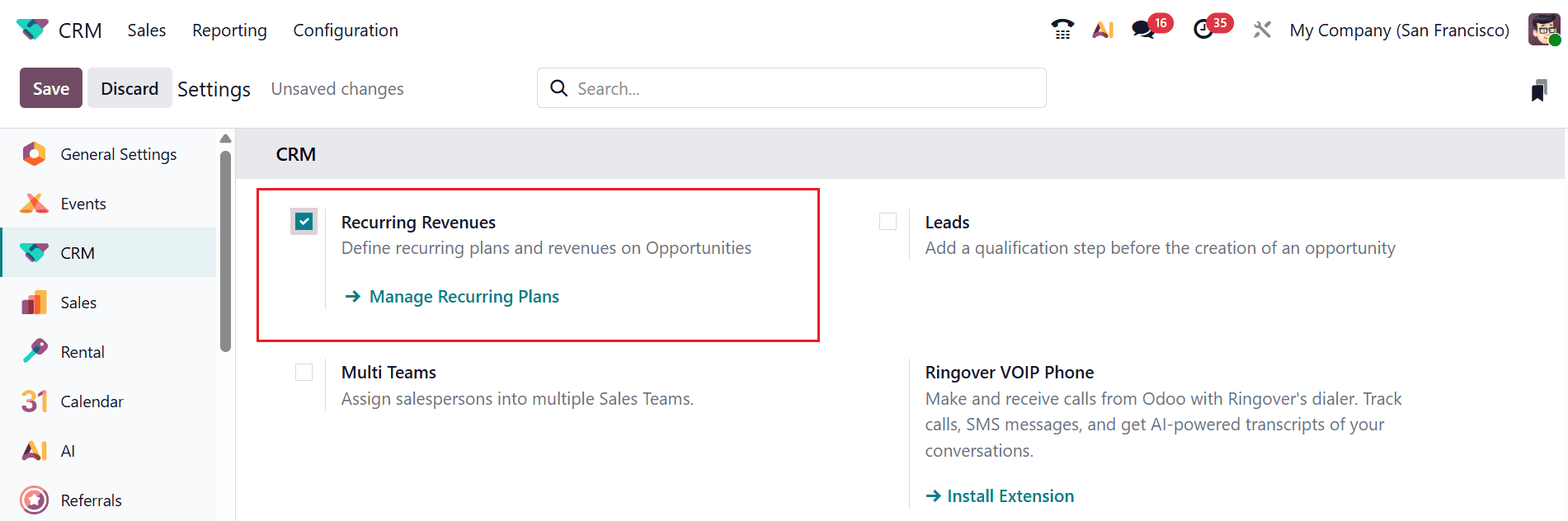The image size is (1568, 521).
Task: Click the sidebar scrollbar up arrow
Action: 225,138
